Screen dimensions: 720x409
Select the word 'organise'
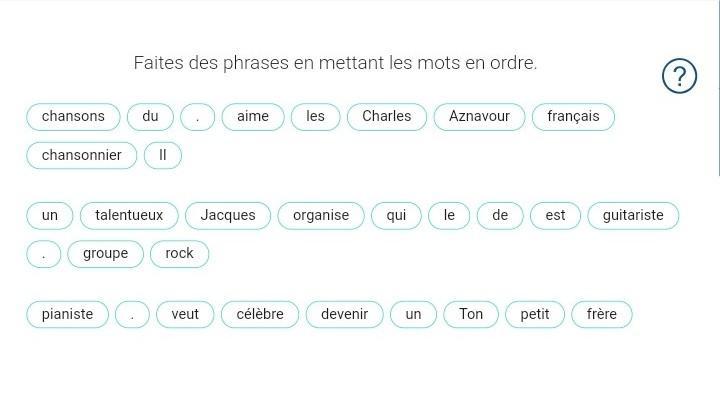pos(321,215)
